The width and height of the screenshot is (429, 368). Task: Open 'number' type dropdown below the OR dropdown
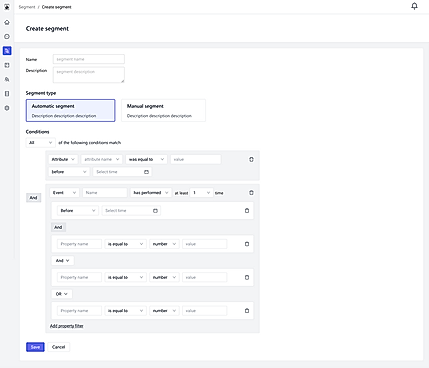164,311
